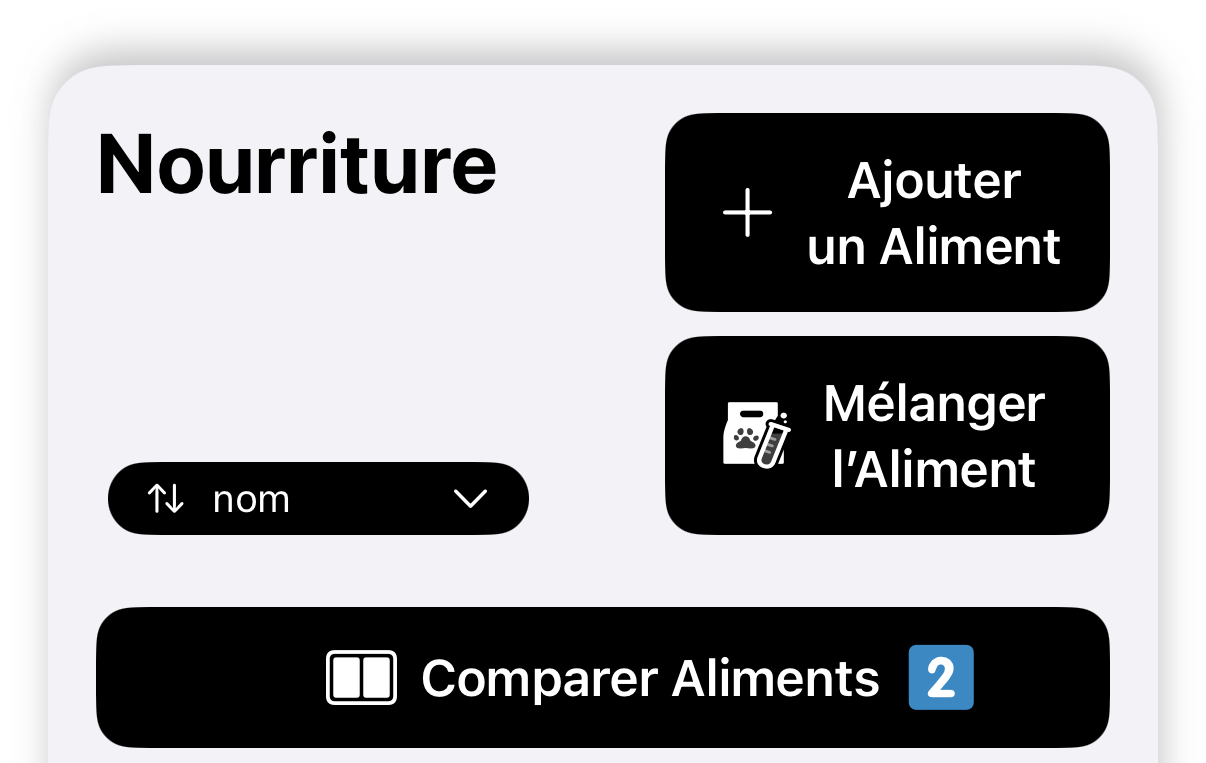Click the 'Nourriture' page heading
1206x763 pixels.
pos(297,164)
